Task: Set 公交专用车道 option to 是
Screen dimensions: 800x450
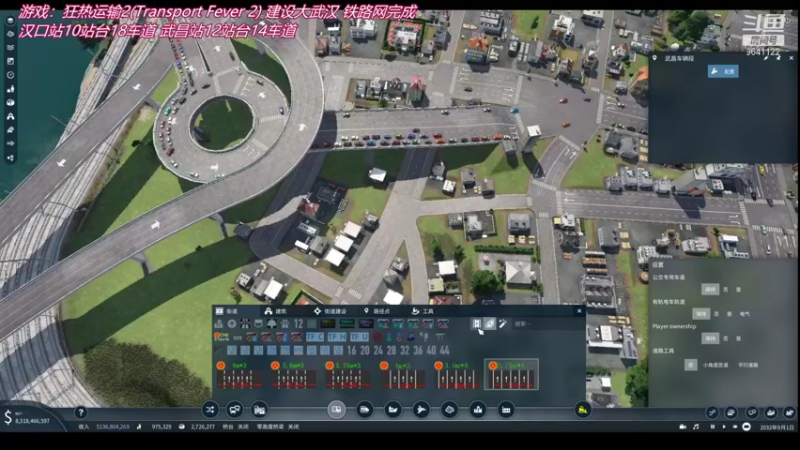Action: pos(738,289)
